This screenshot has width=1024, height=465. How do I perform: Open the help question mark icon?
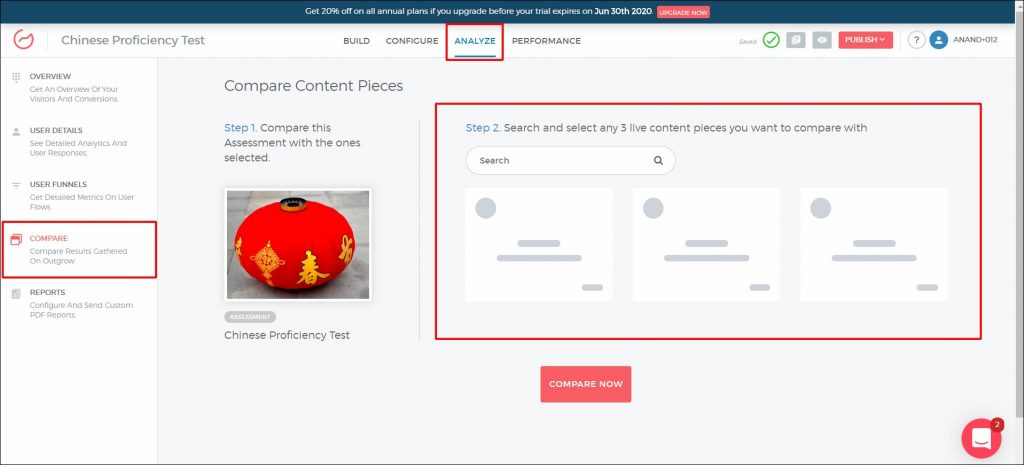[916, 40]
